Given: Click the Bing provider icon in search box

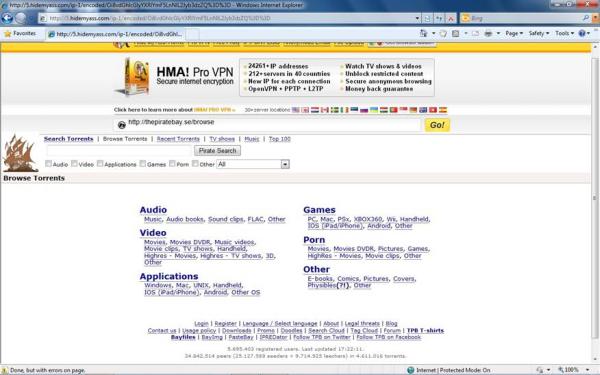Looking at the screenshot, I should coord(465,18).
